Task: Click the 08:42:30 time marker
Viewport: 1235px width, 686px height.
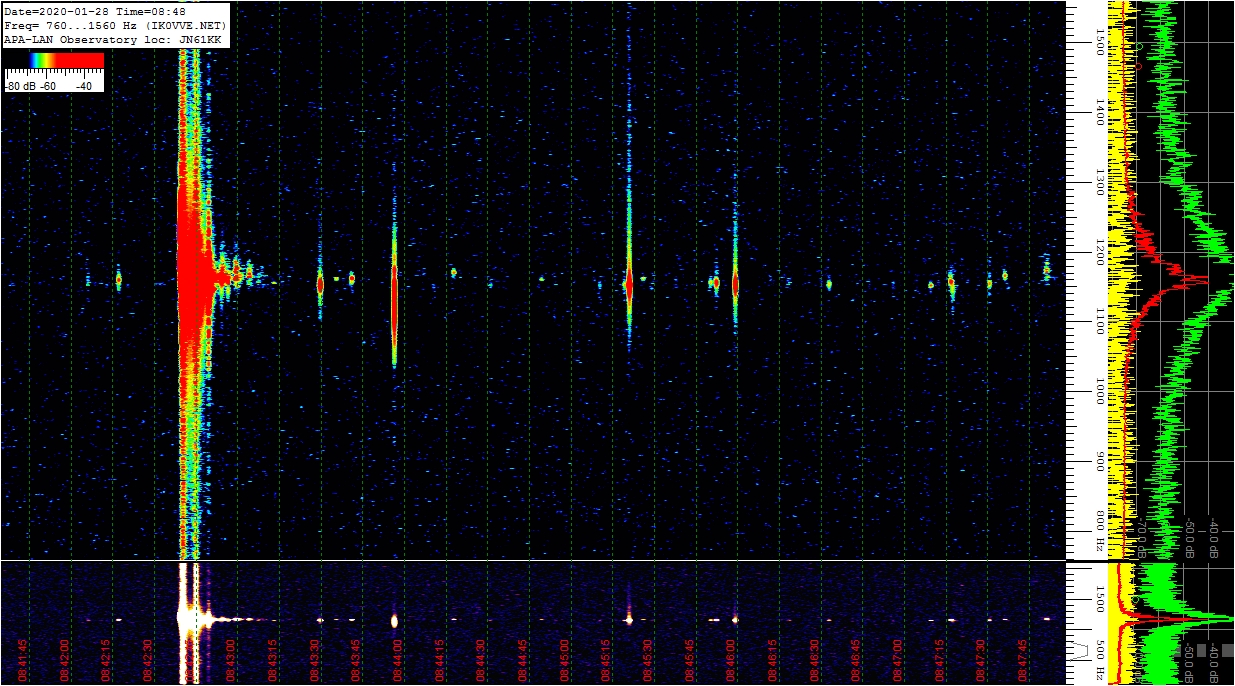Action: (147, 660)
